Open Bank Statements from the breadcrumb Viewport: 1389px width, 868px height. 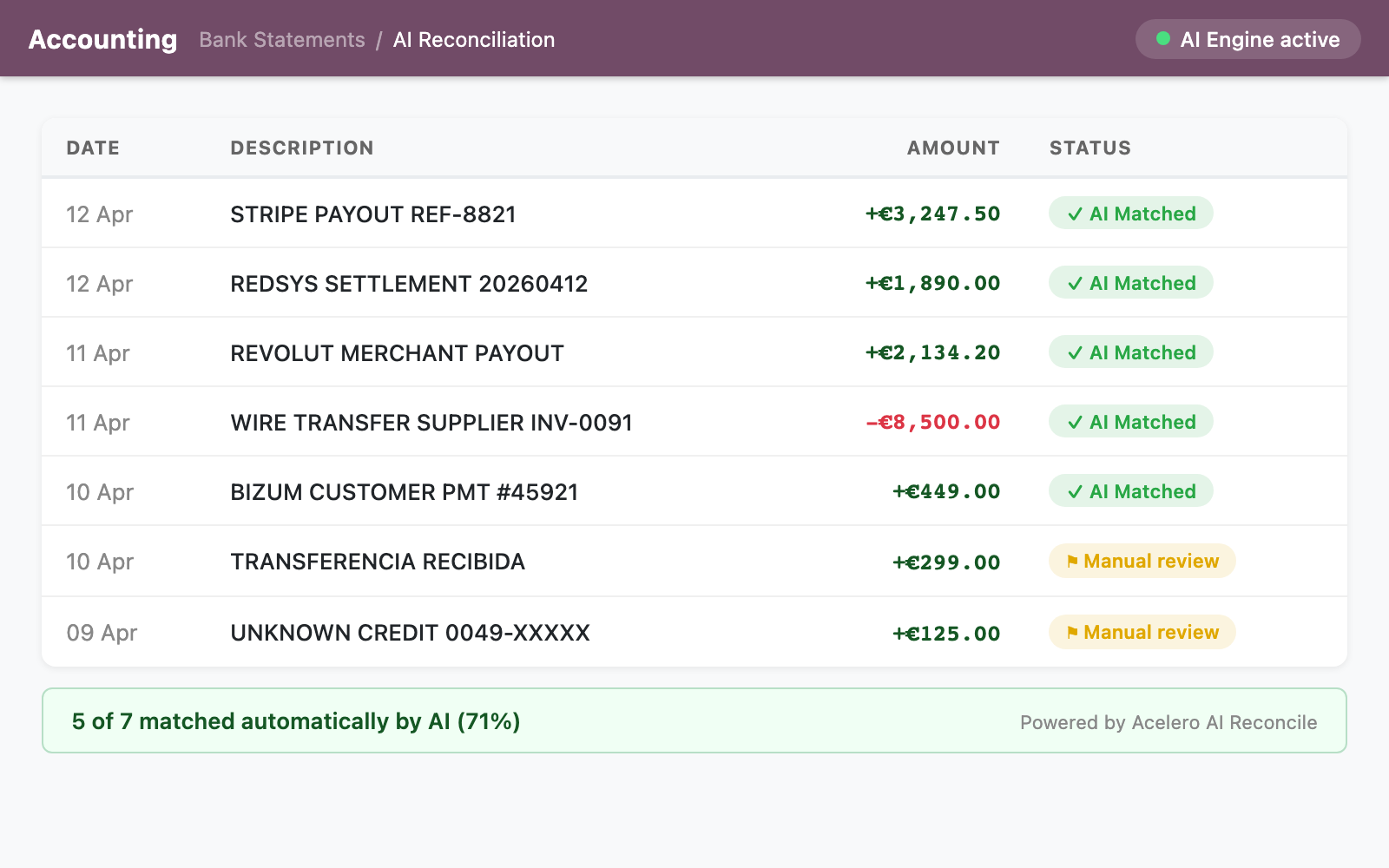[x=281, y=40]
